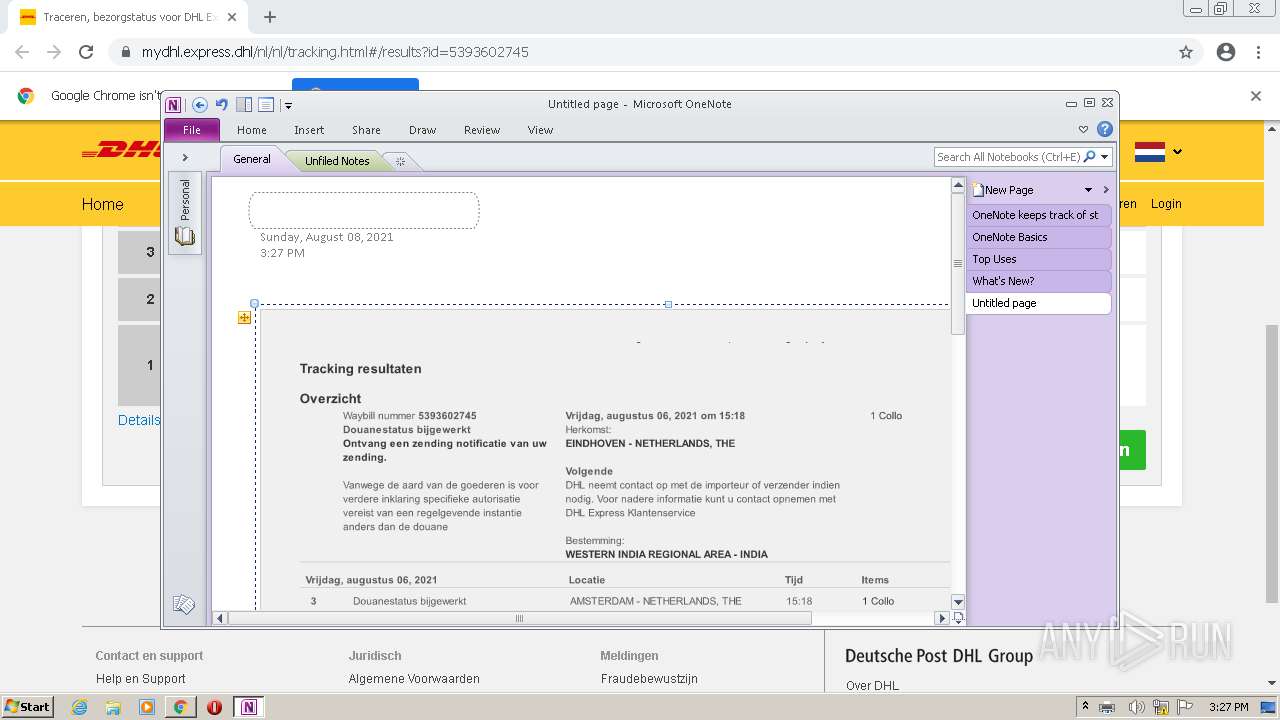Open Chrome from the taskbar
The height and width of the screenshot is (720, 1280).
180,707
